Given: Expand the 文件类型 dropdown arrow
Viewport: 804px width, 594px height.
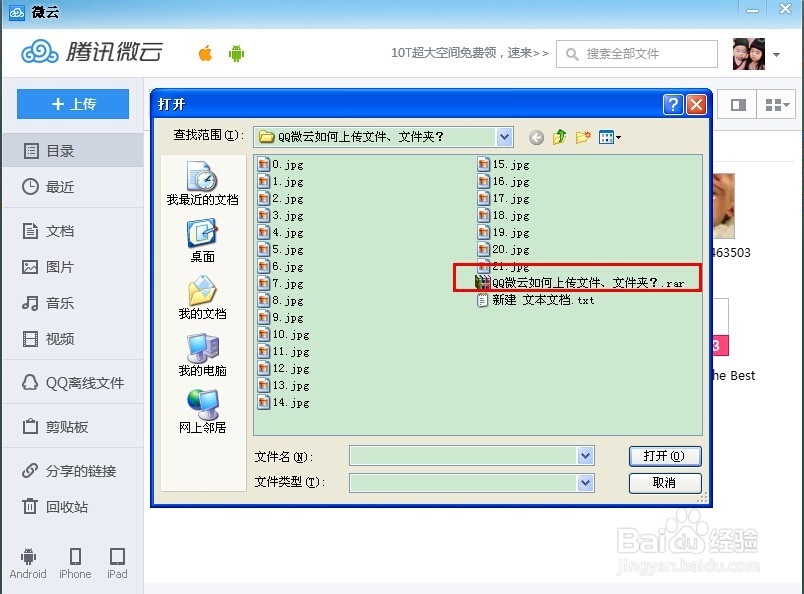Looking at the screenshot, I should point(586,482).
